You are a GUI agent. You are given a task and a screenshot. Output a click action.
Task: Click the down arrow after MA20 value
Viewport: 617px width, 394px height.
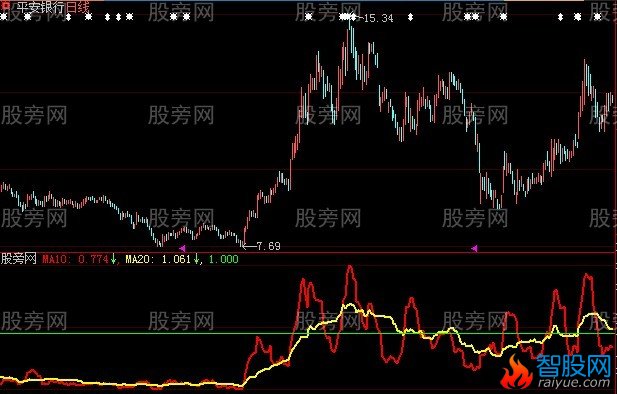coord(196,259)
